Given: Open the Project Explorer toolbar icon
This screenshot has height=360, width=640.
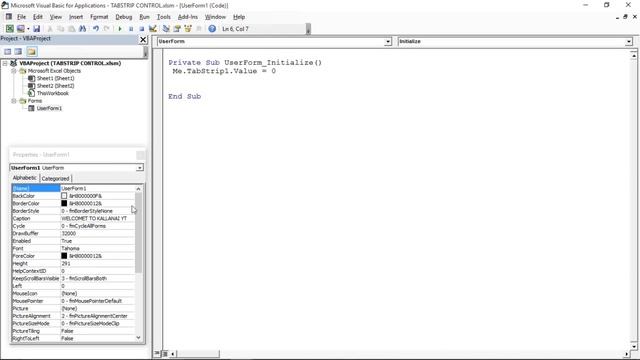Looking at the screenshot, I should [x=166, y=29].
